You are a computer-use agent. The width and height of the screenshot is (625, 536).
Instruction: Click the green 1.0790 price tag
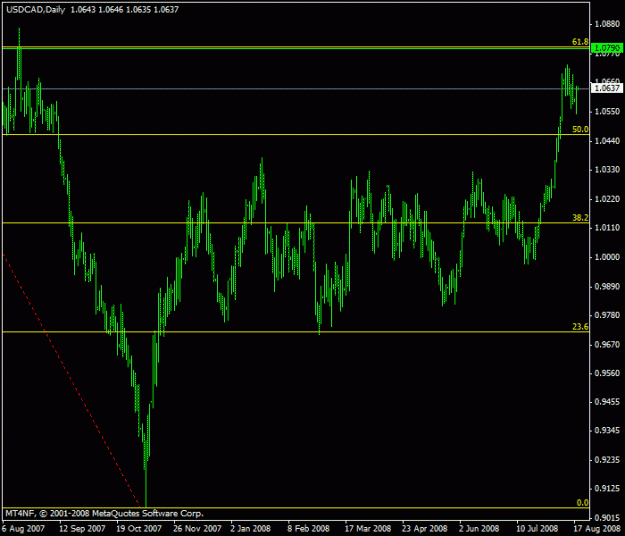click(x=607, y=48)
